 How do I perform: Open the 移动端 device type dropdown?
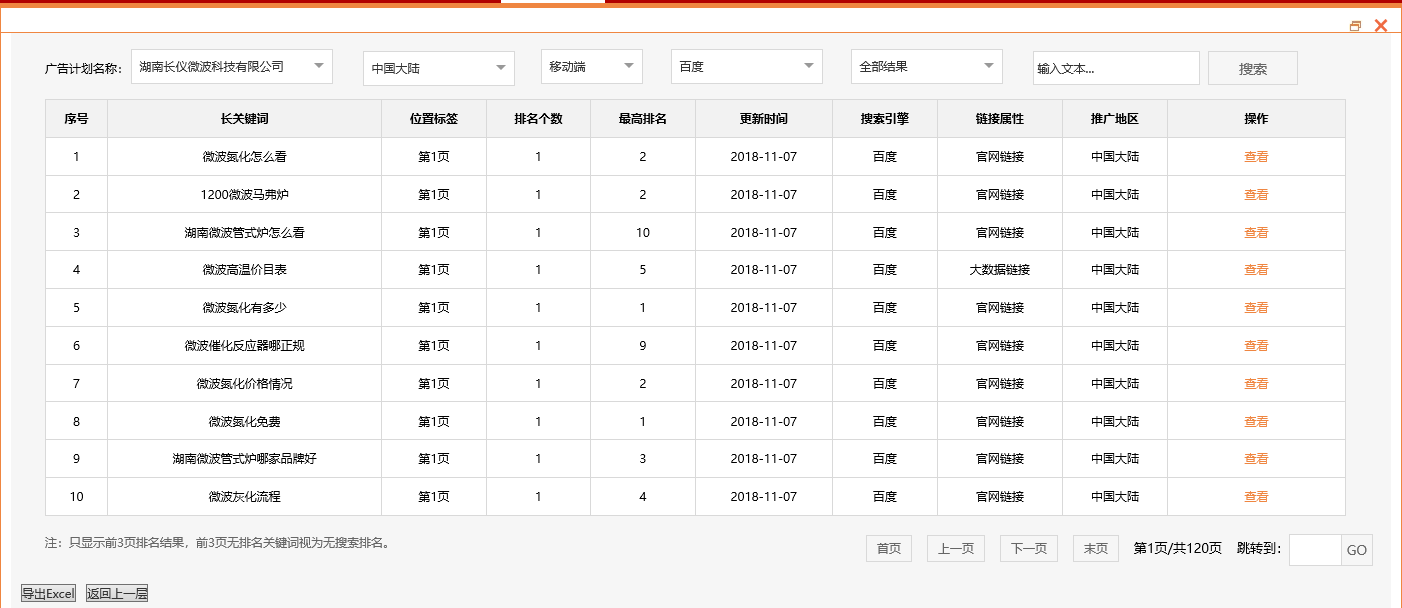pyautogui.click(x=591, y=66)
